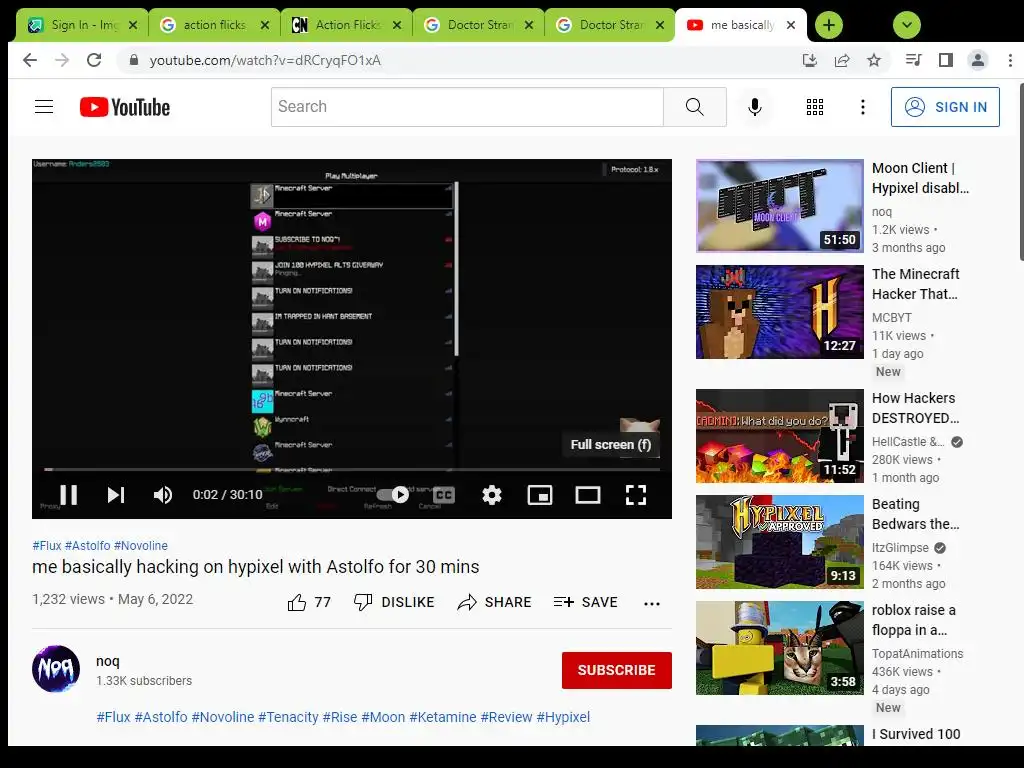
Task: Open Chrome three-dot menu
Action: [1010, 60]
